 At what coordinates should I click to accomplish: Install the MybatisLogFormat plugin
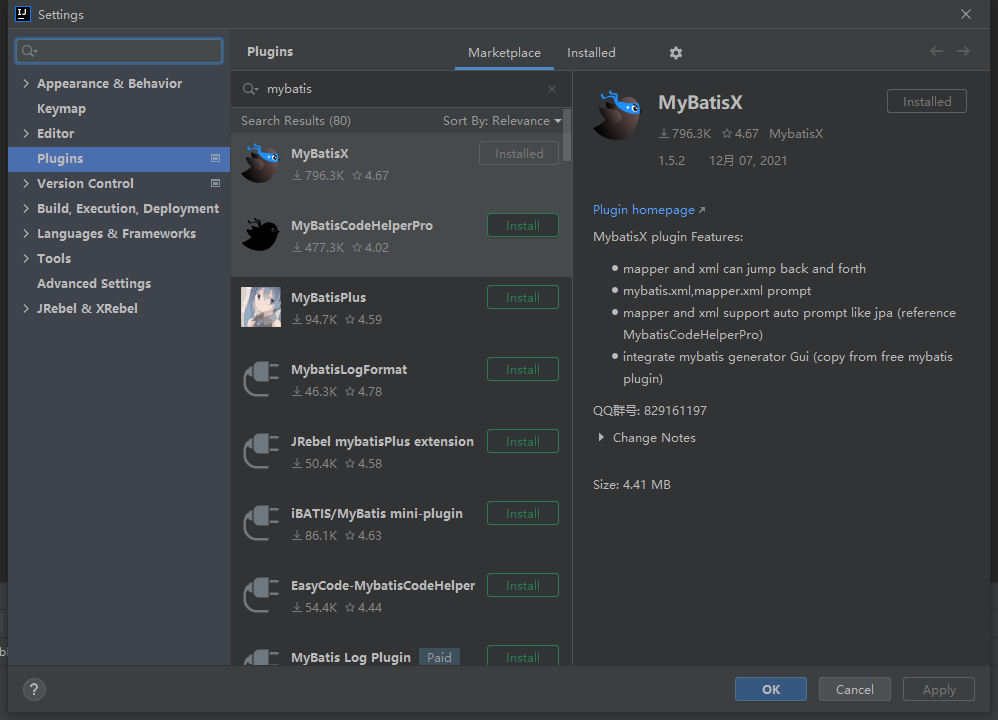pos(523,369)
